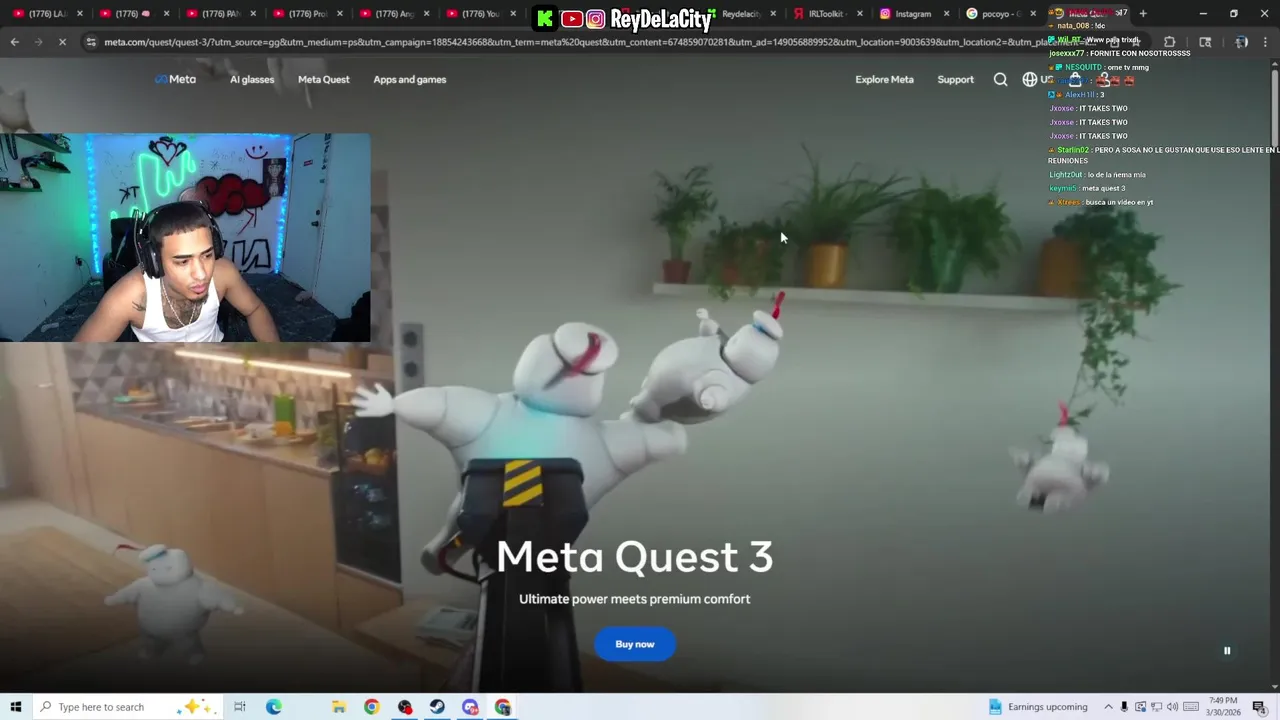Click the Windows taskbar search box
This screenshot has width=1280, height=720.
click(130, 707)
